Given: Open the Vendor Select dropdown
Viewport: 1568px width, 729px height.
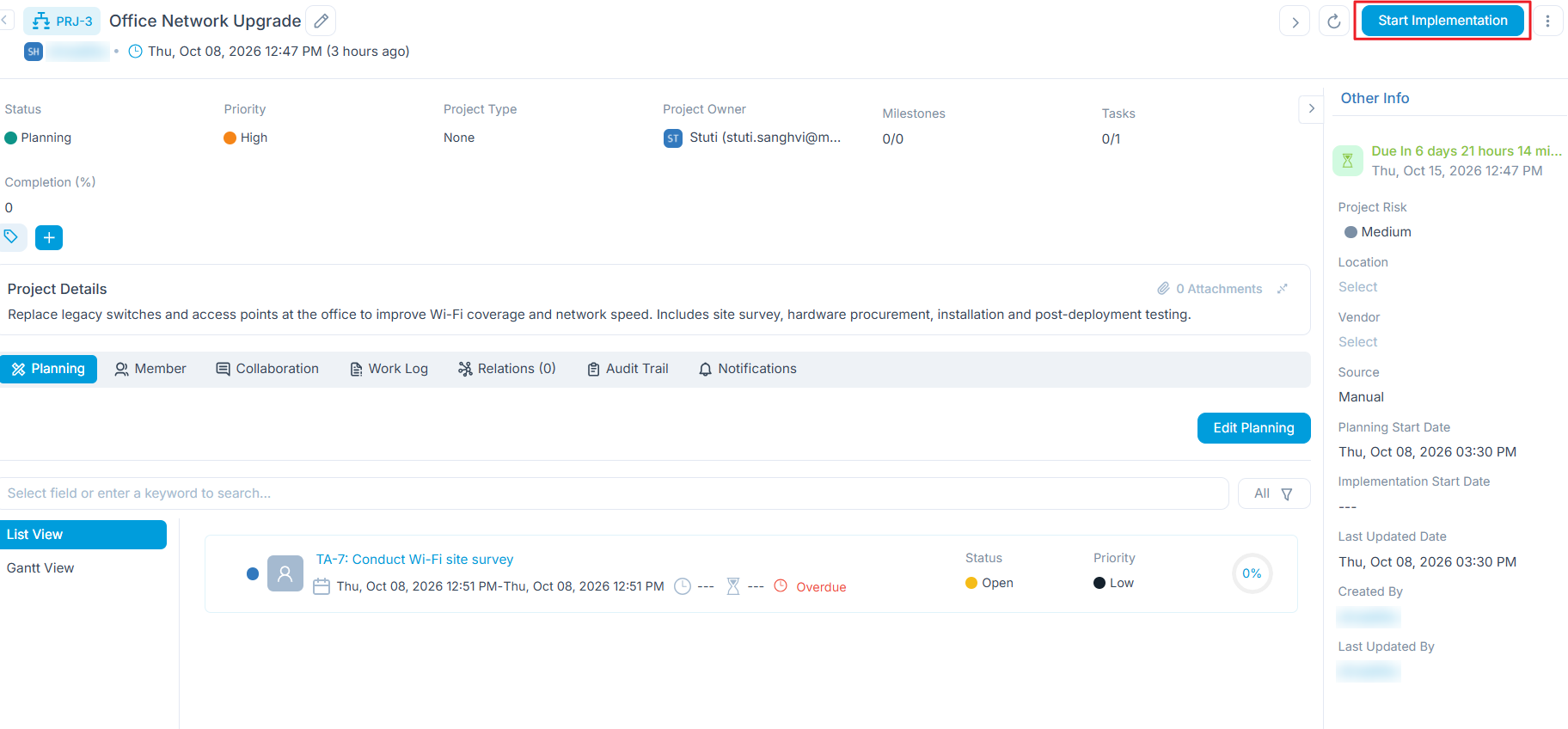Looking at the screenshot, I should pyautogui.click(x=1357, y=342).
